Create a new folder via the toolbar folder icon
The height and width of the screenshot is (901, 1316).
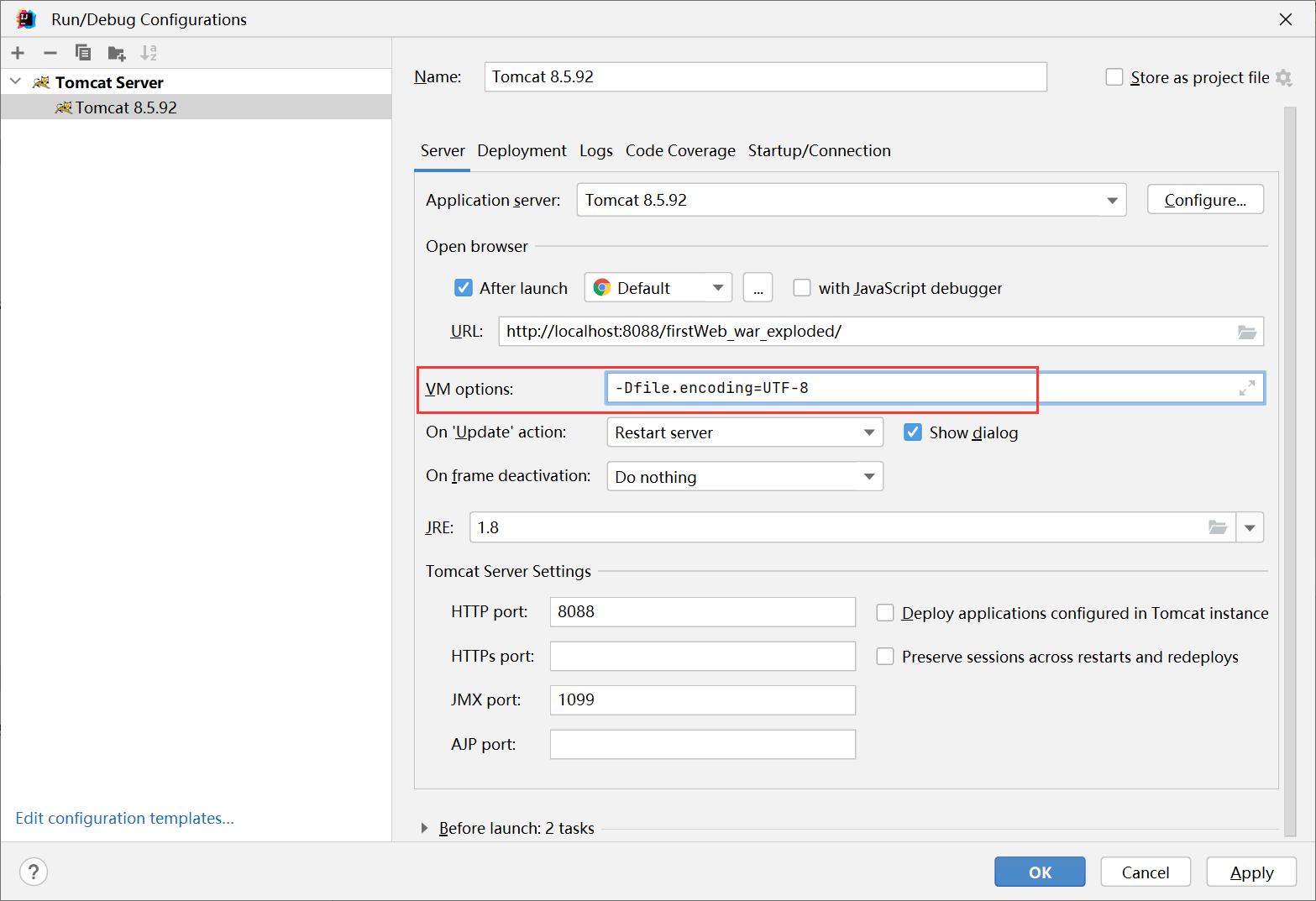pyautogui.click(x=117, y=54)
